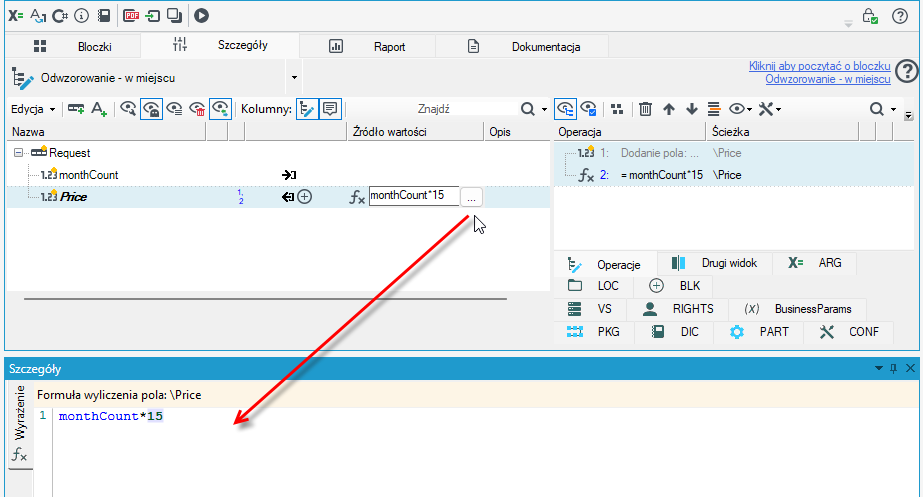Move the operation down with the arrow icon
The height and width of the screenshot is (497, 923).
[692, 109]
